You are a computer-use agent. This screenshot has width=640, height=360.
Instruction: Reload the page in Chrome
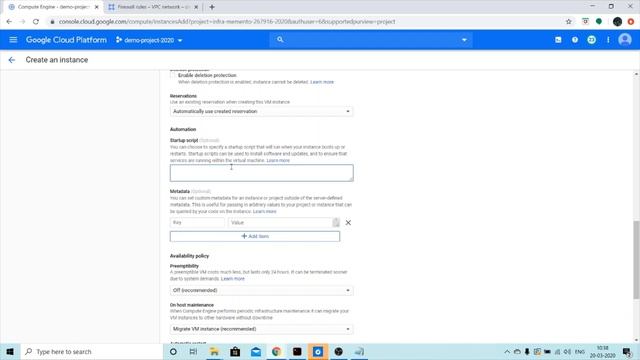pos(36,22)
